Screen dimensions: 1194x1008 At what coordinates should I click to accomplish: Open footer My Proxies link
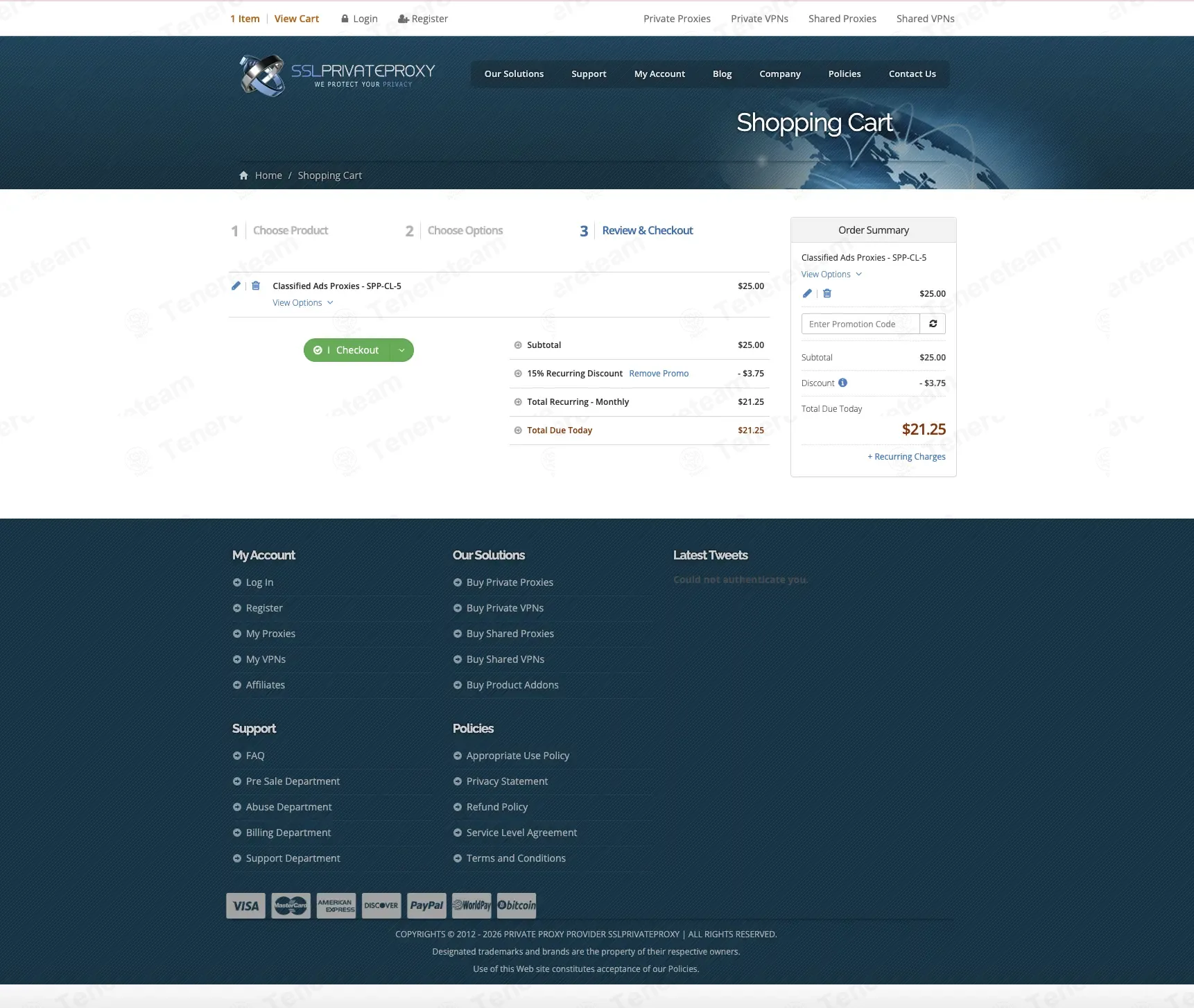click(x=270, y=634)
